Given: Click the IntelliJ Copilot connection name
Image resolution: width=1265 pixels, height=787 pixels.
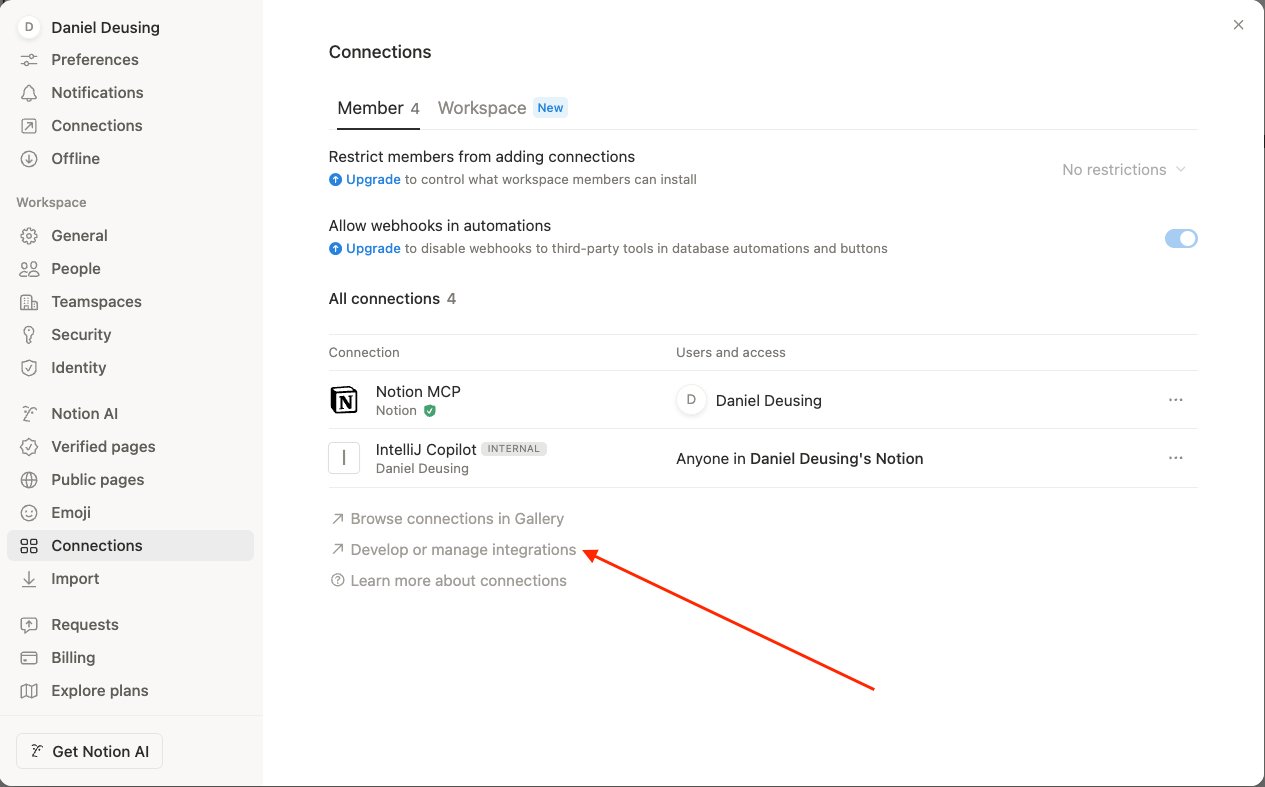Looking at the screenshot, I should click(x=426, y=450).
